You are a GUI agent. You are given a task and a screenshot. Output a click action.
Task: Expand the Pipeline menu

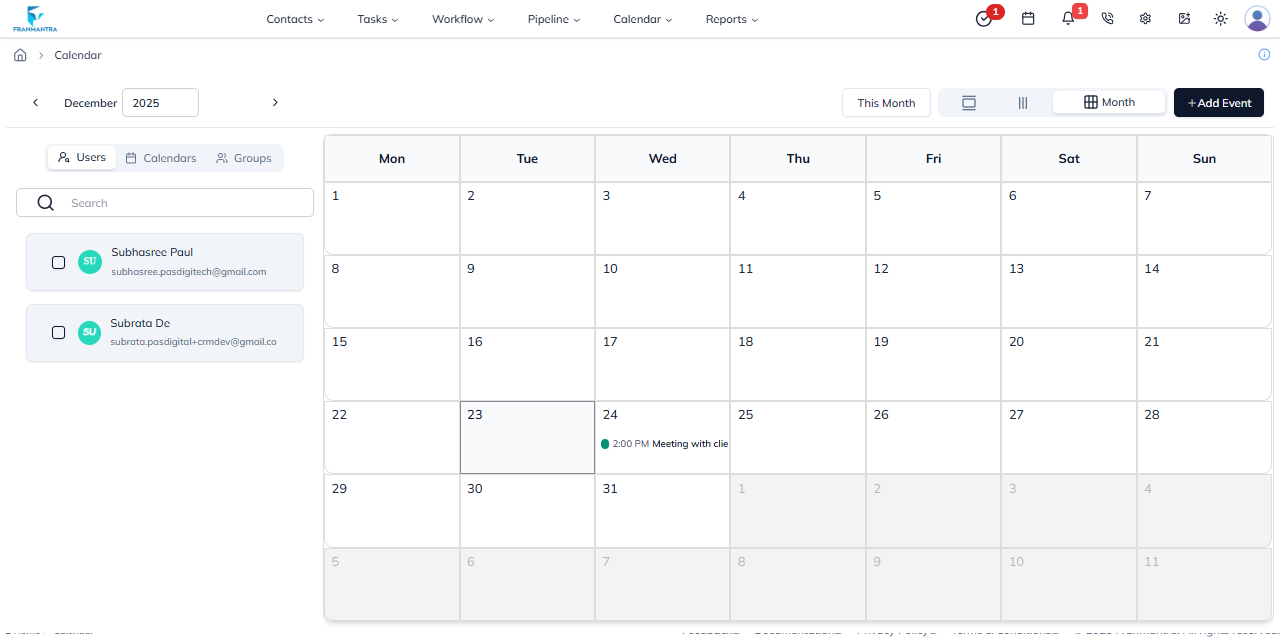[554, 19]
